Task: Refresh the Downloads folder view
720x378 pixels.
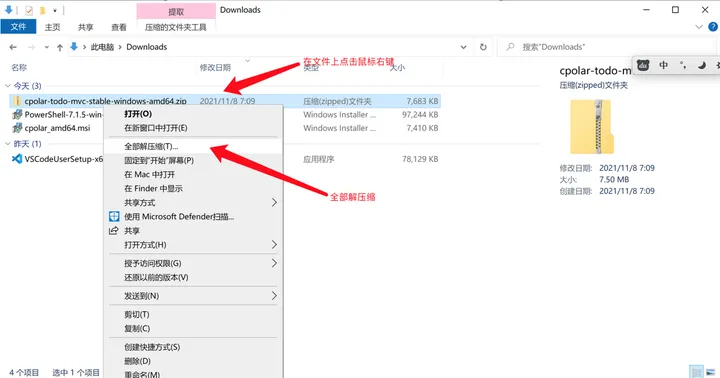Action: click(x=483, y=47)
